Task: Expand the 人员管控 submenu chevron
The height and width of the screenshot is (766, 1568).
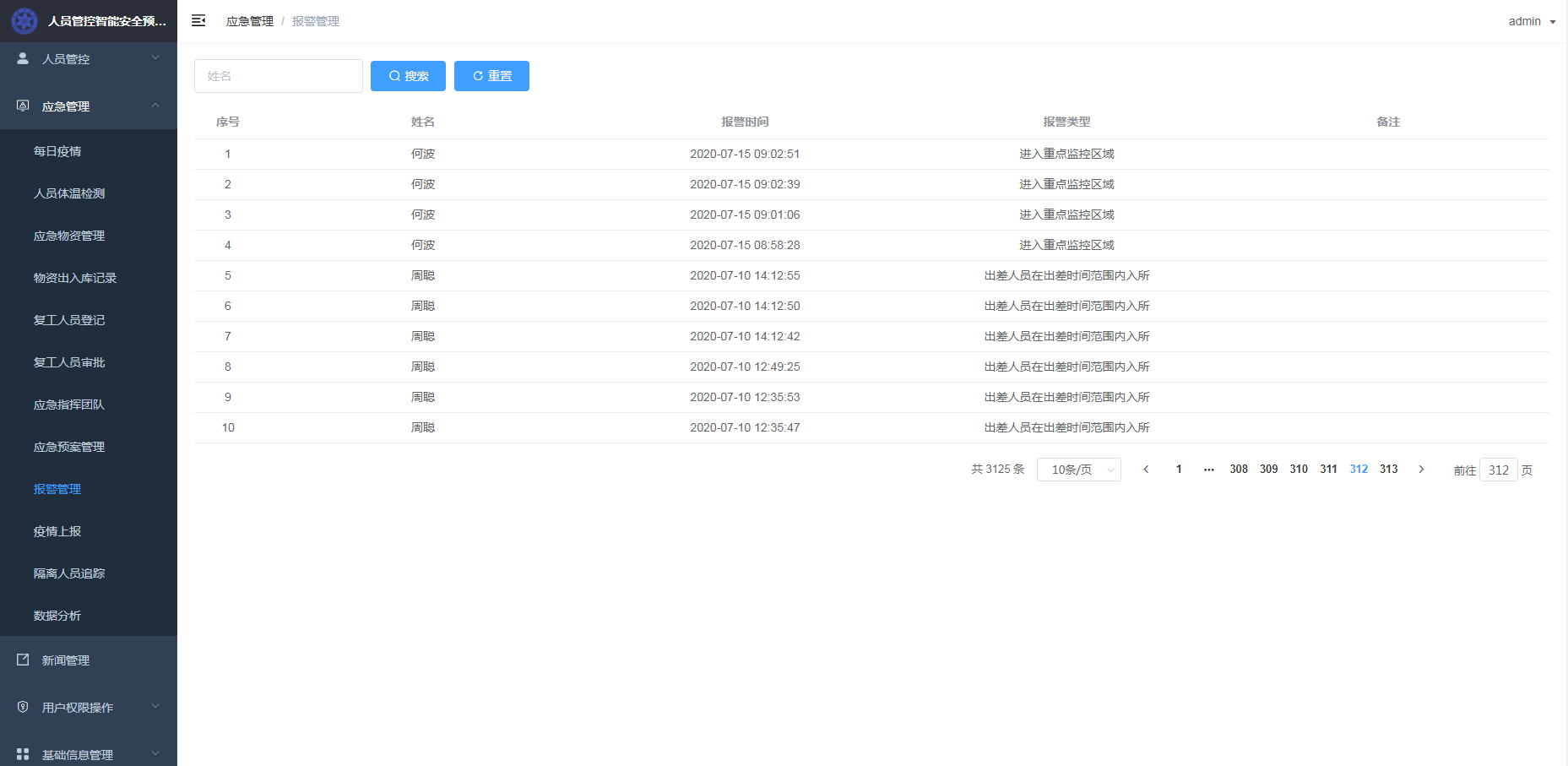Action: [x=155, y=58]
